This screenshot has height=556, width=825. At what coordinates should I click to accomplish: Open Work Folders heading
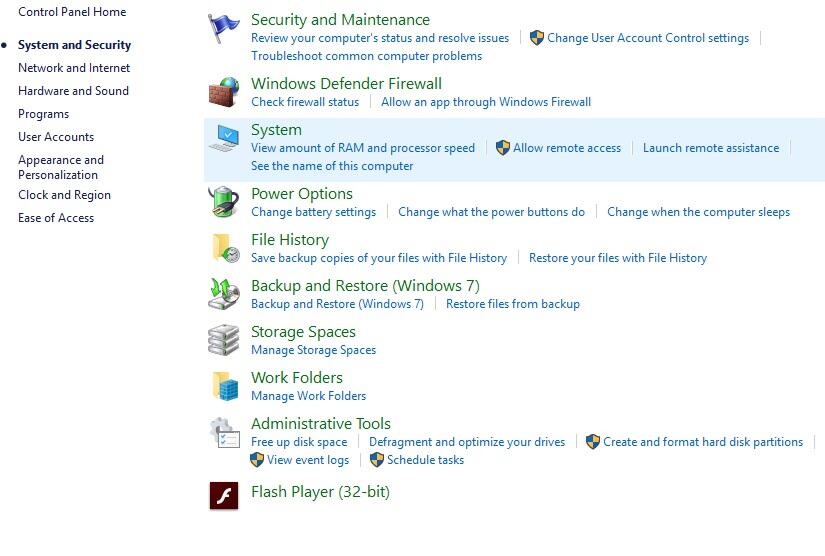pos(297,378)
